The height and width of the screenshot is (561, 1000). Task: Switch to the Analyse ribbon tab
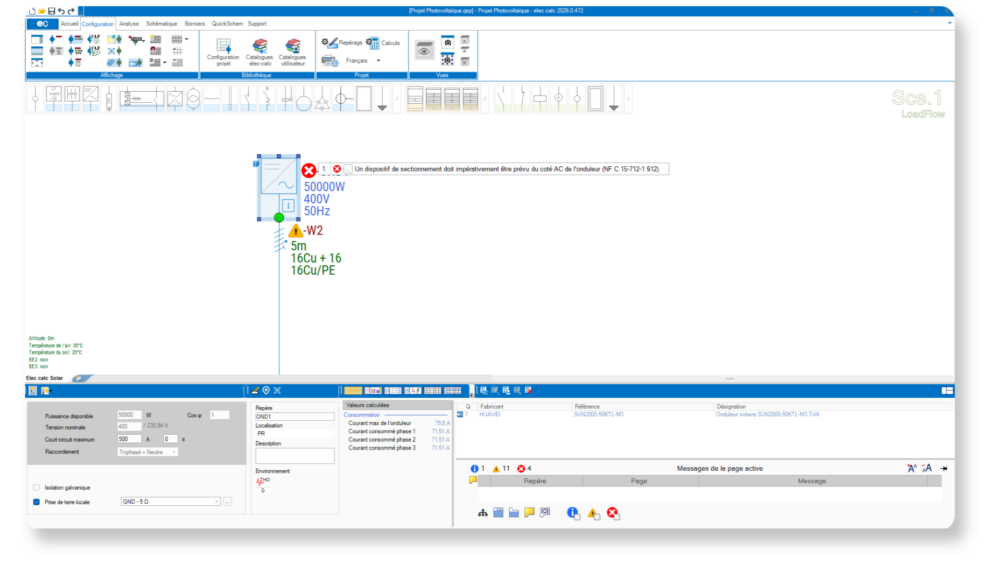[129, 23]
